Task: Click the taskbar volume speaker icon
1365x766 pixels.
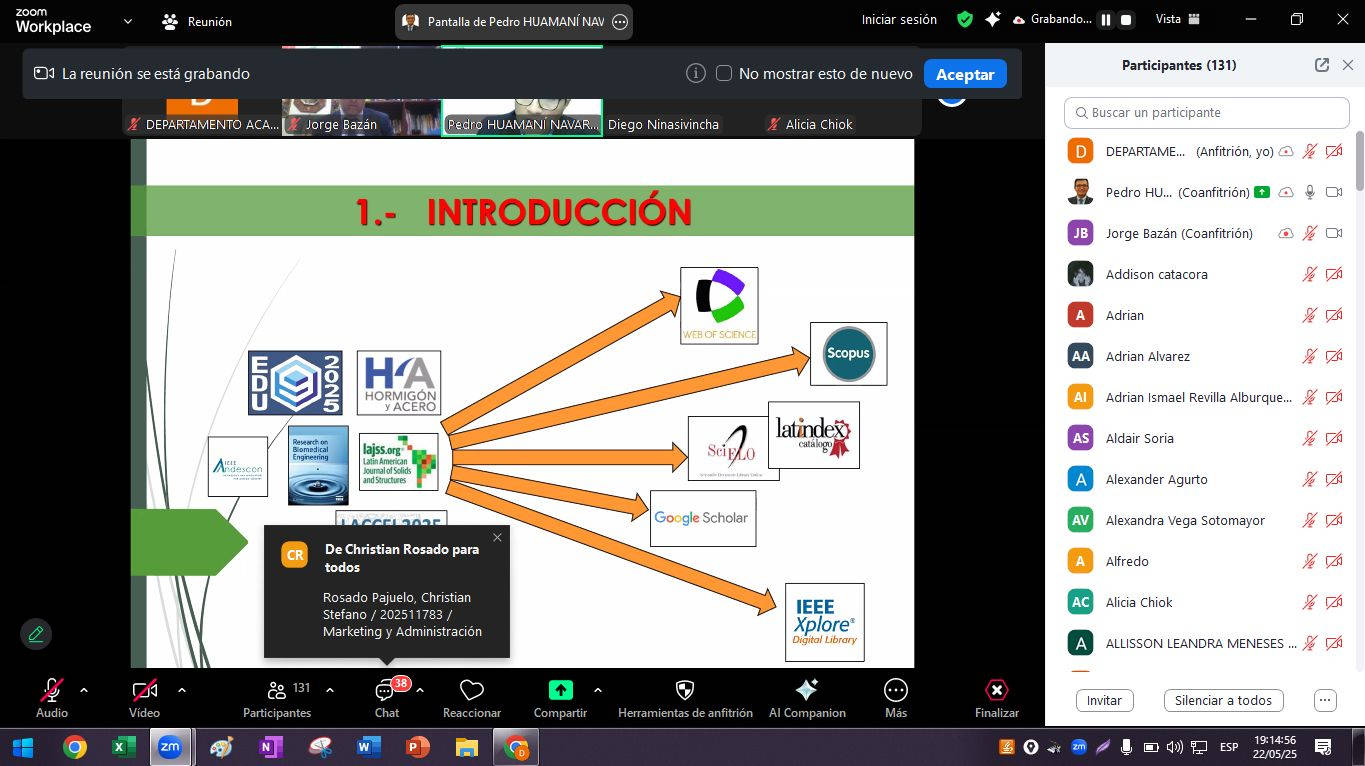Action: point(1174,747)
